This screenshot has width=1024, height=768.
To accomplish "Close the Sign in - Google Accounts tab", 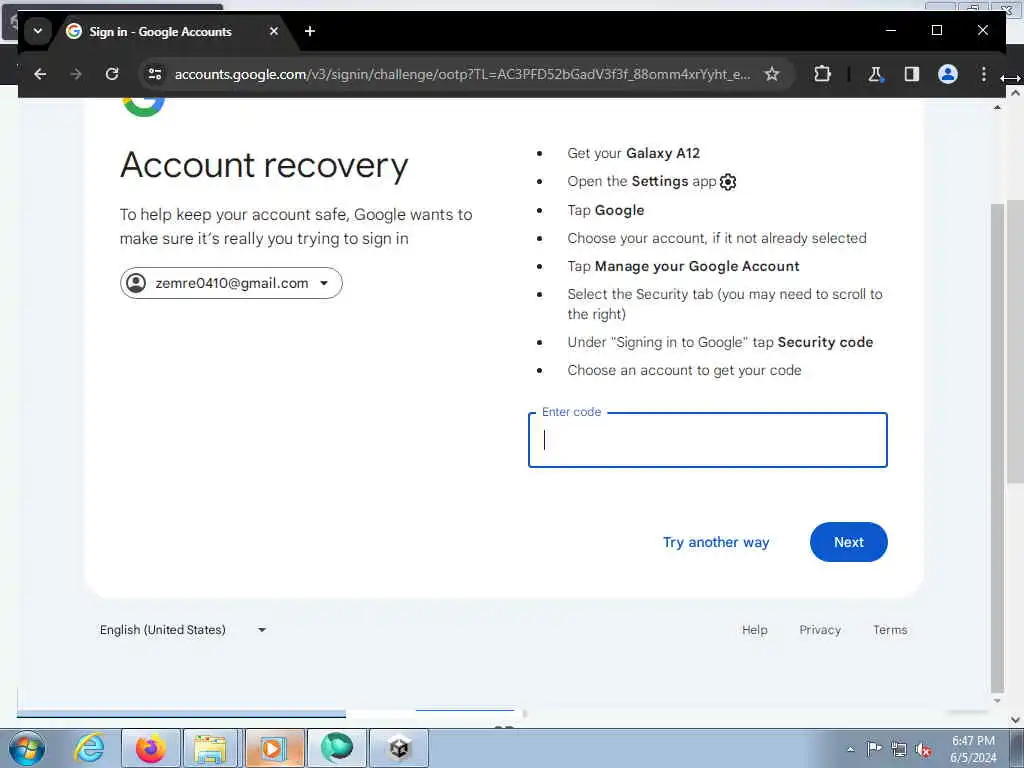I will point(274,31).
